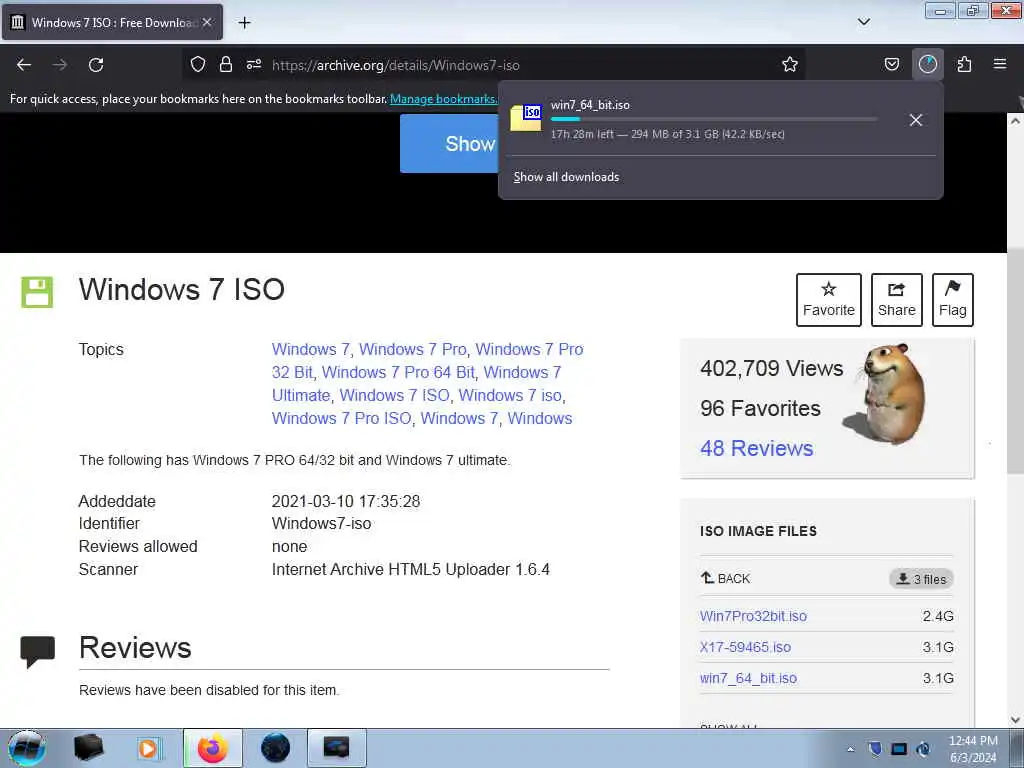1024x768 pixels.
Task: Open the site permissions icon in the address bar
Action: 254,64
